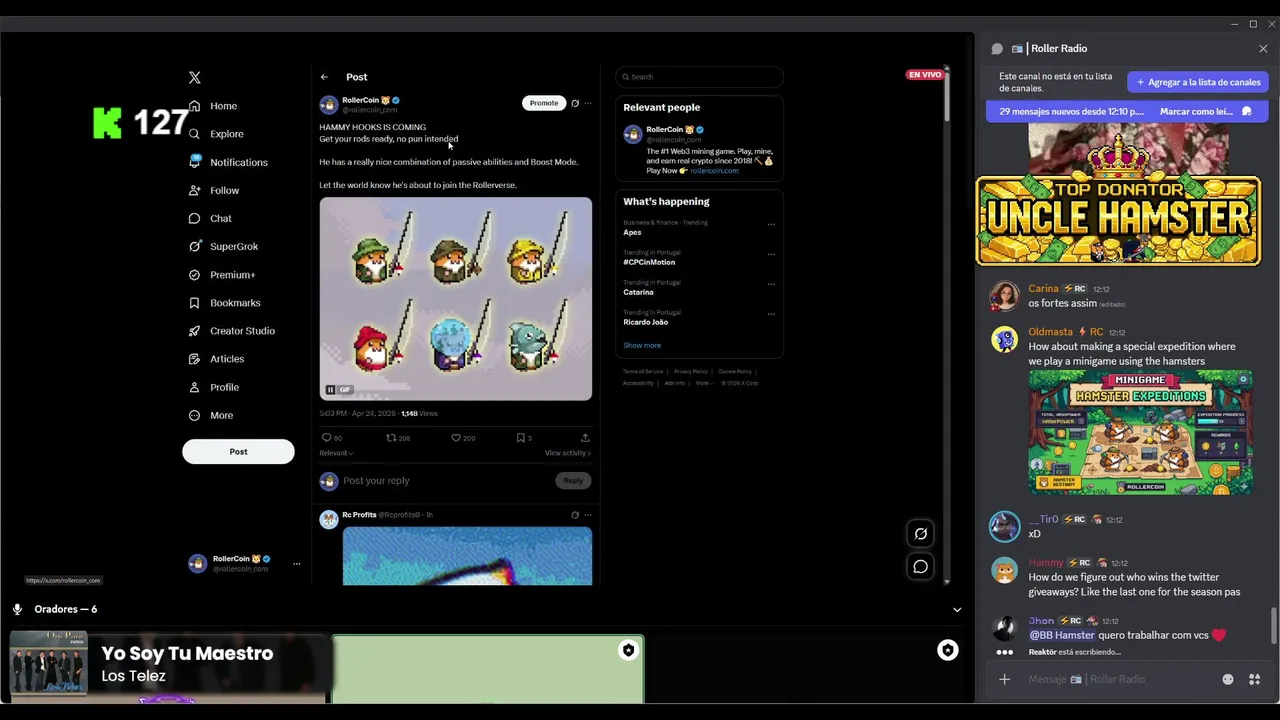Click the Promote button on the post
Viewport: 1280px width, 720px height.
544,103
